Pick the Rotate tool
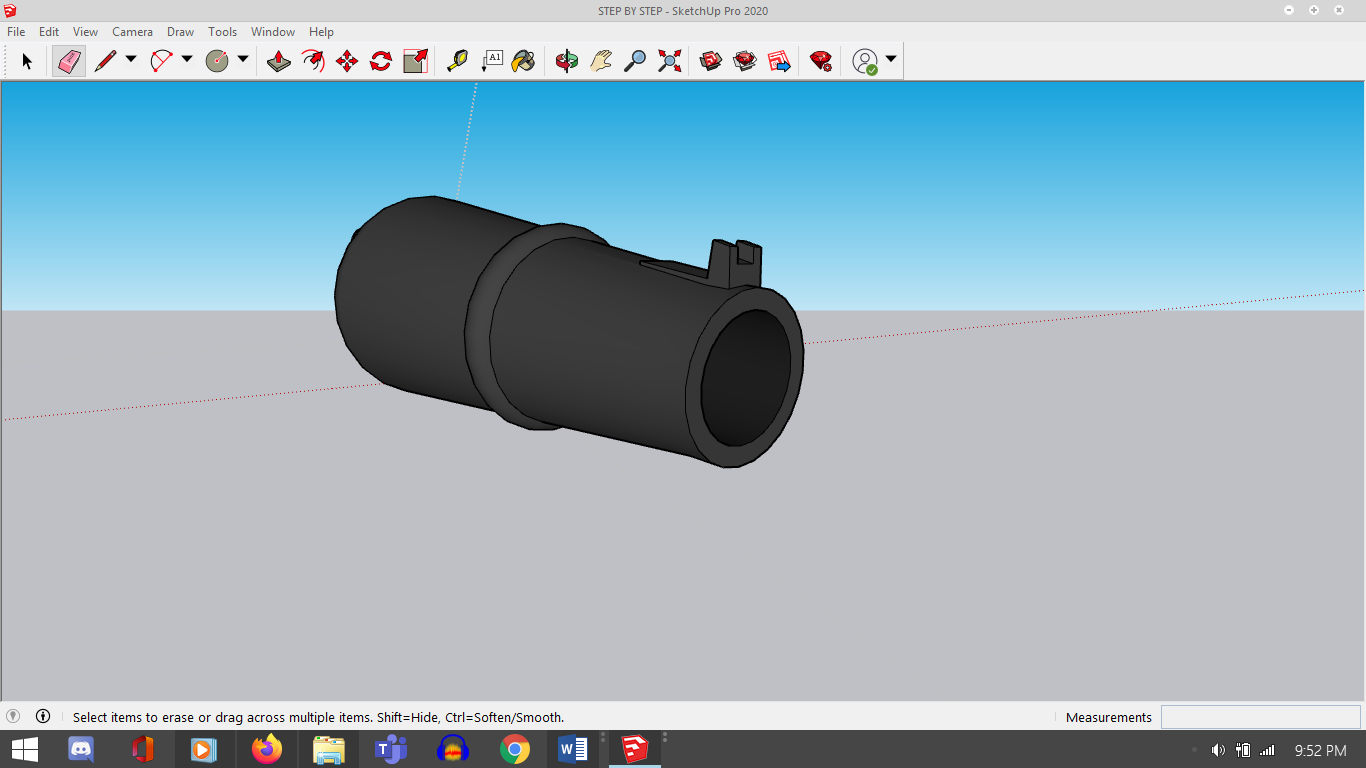 381,61
